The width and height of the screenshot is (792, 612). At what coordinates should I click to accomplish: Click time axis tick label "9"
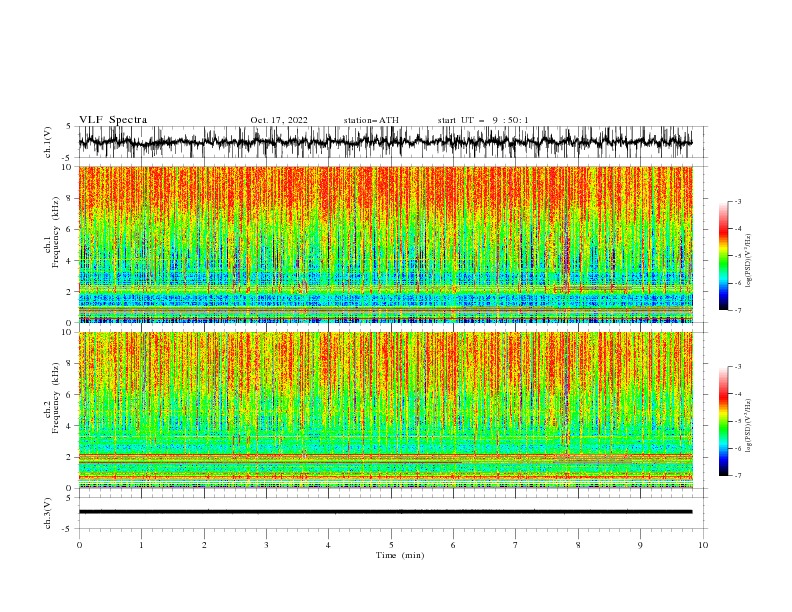click(x=640, y=545)
